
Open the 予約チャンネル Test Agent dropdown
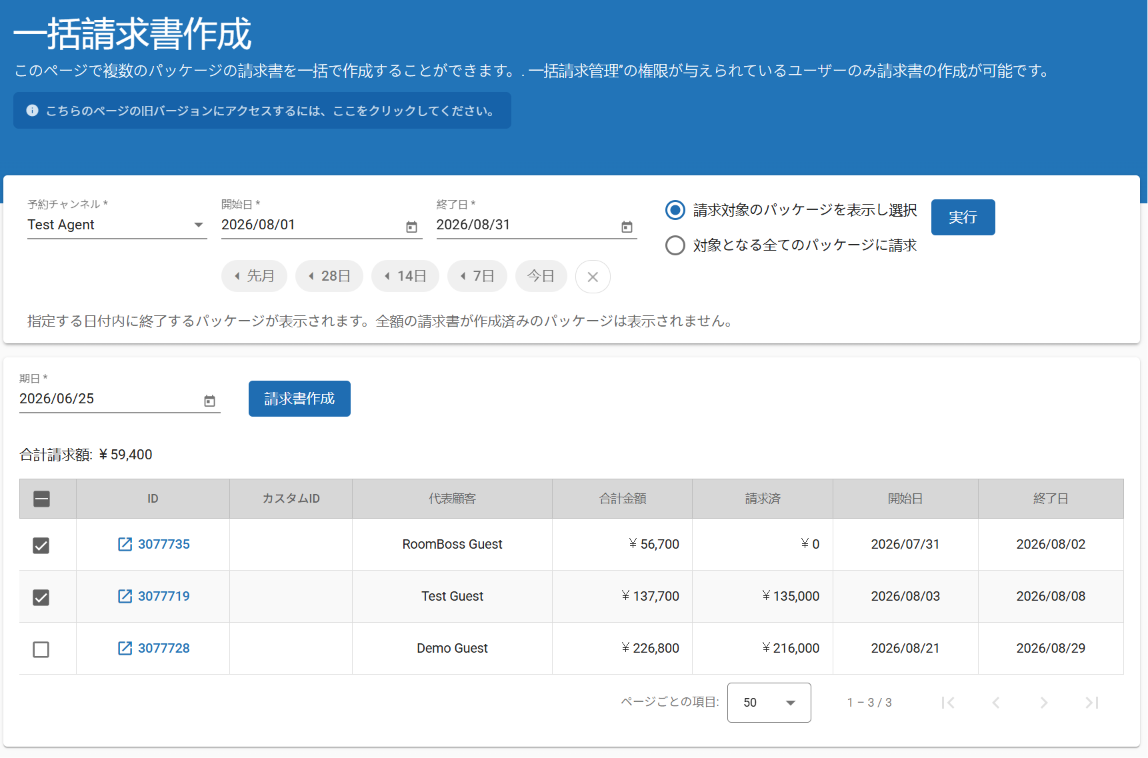pos(116,225)
